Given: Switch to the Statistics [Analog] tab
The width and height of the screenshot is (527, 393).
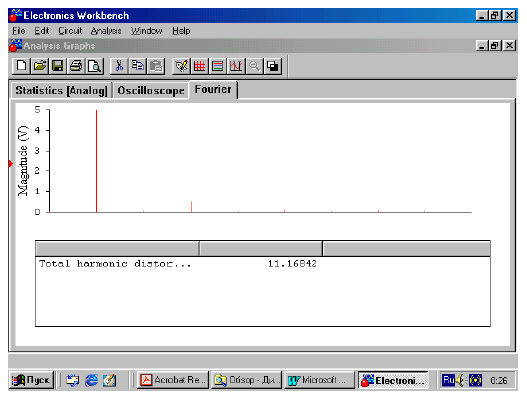Looking at the screenshot, I should (x=61, y=90).
